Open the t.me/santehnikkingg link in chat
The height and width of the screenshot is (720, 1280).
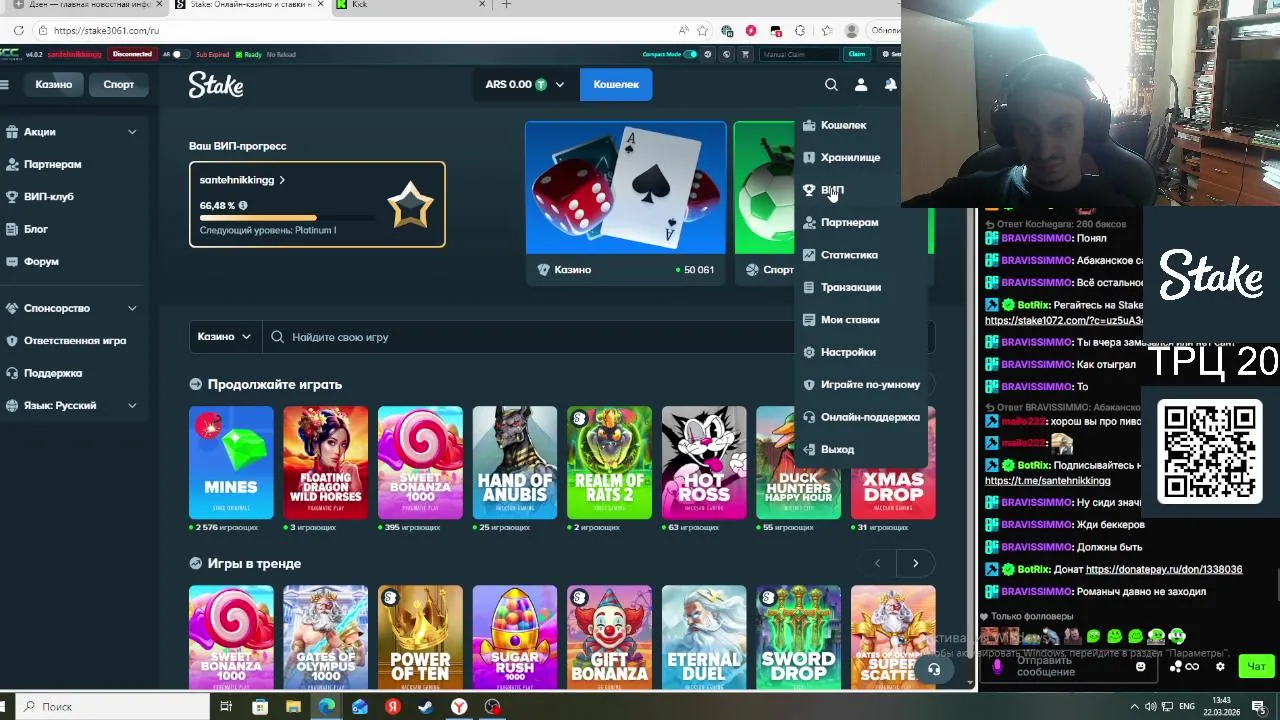[1048, 481]
